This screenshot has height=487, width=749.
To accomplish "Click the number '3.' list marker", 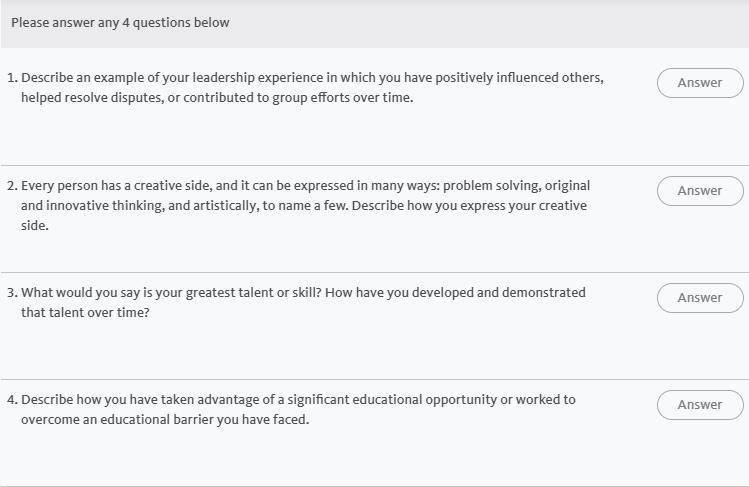I will 12,293.
